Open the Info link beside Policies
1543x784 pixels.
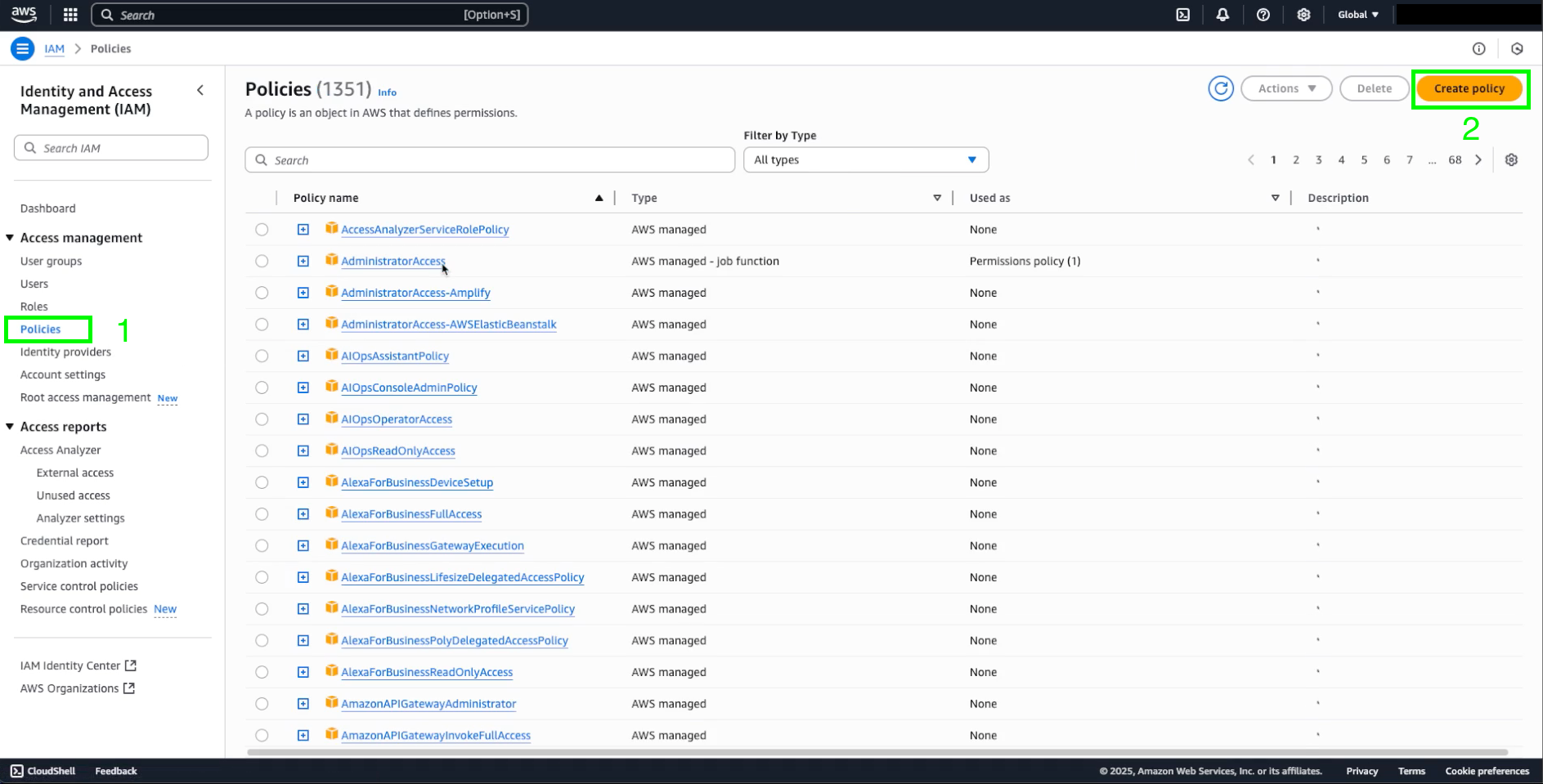[x=387, y=92]
